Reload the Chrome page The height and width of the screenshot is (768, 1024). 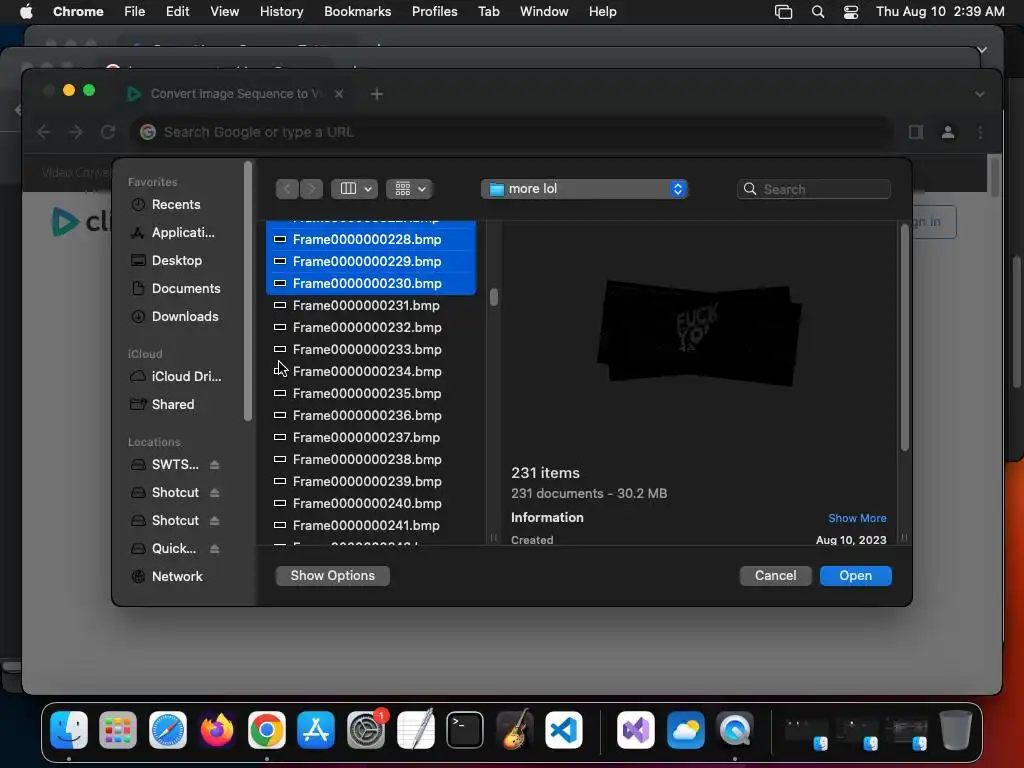pyautogui.click(x=108, y=133)
